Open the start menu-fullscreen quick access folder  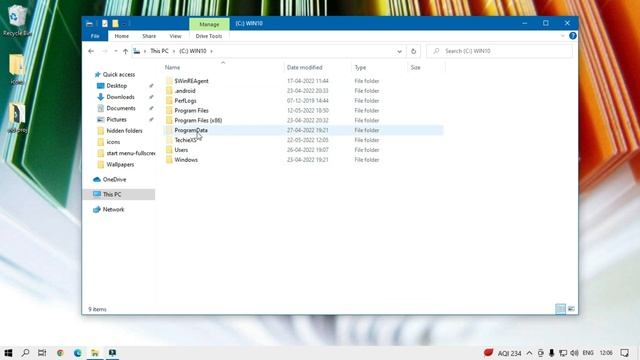pos(131,153)
